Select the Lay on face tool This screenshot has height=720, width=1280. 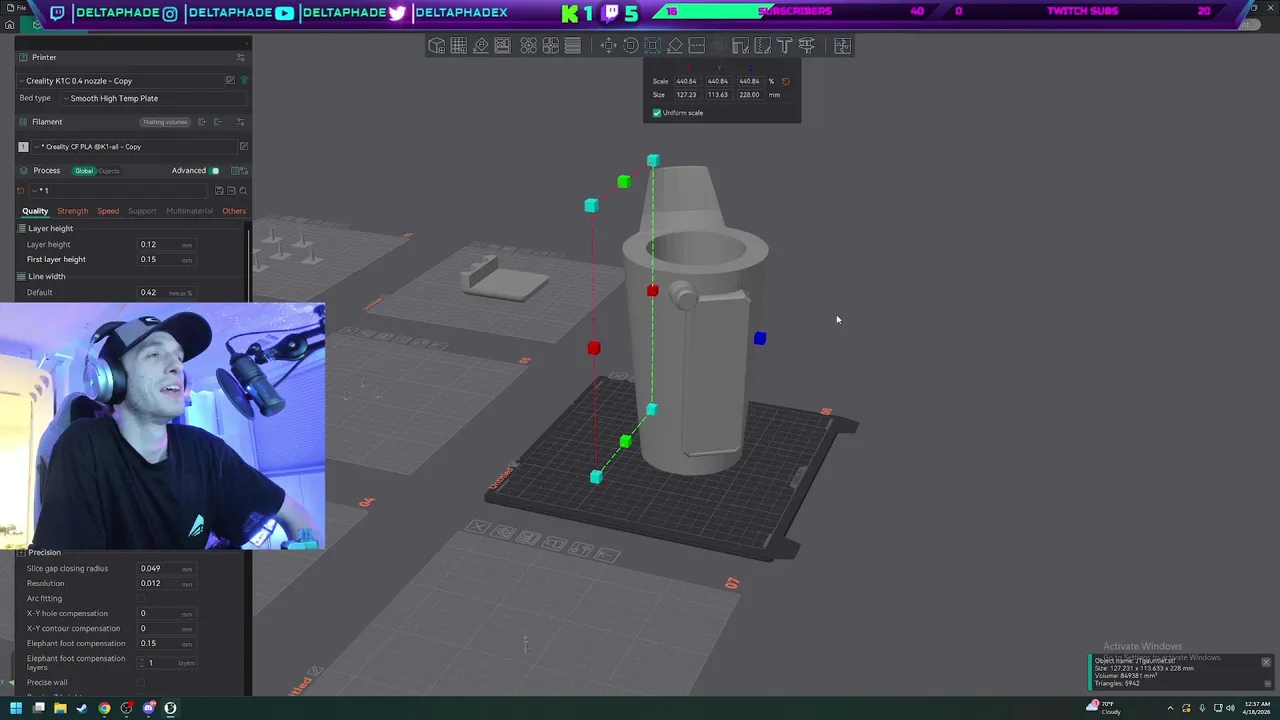[675, 46]
